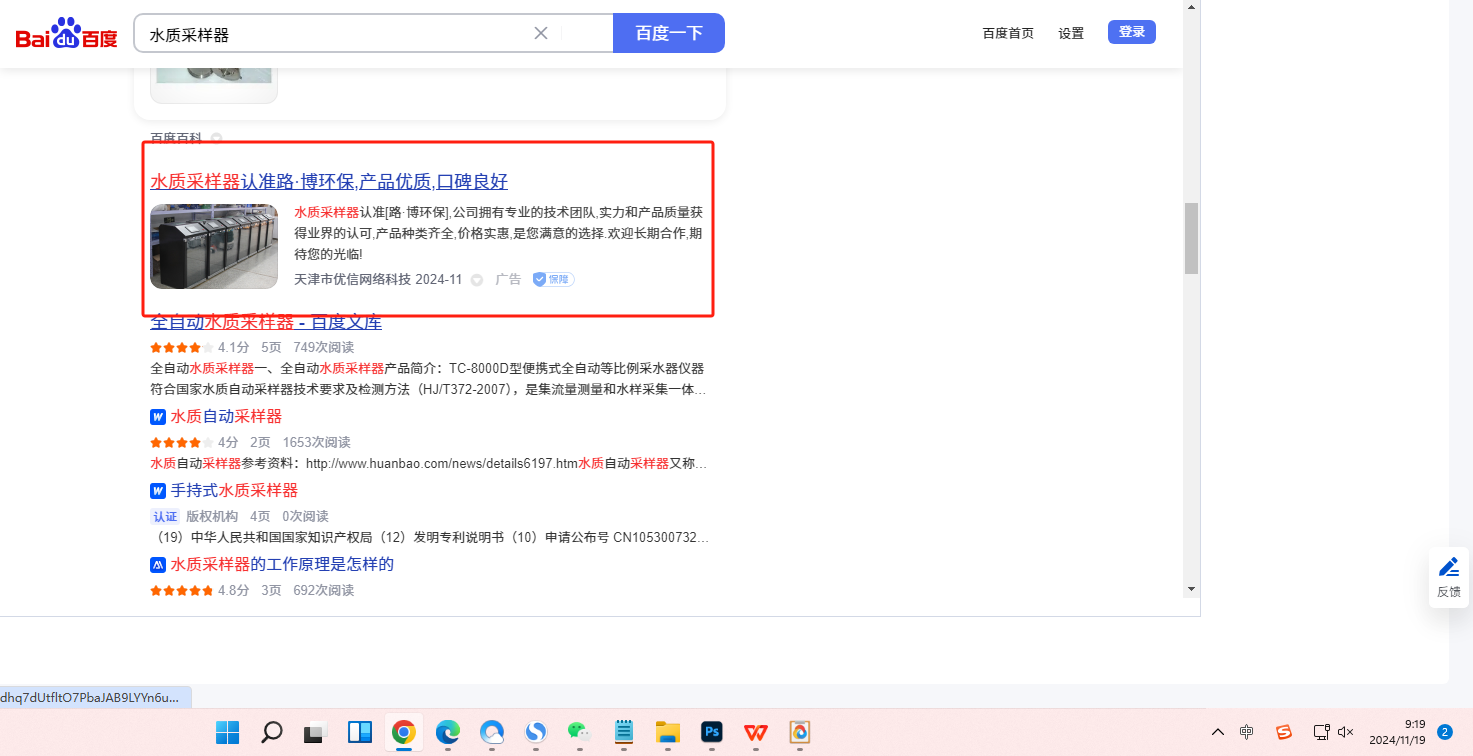The height and width of the screenshot is (756, 1473).
Task: Open the 手持式水质采样器 result link
Action: (x=234, y=490)
